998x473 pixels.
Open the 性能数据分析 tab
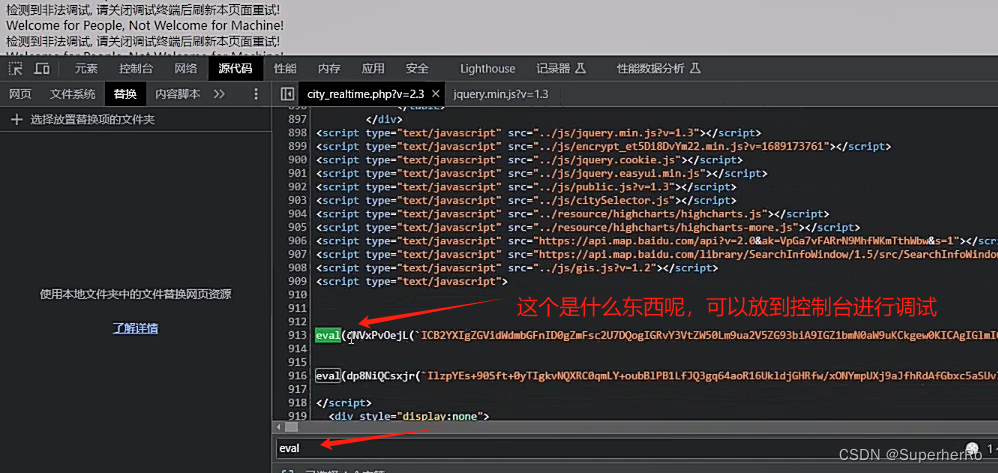tap(658, 68)
